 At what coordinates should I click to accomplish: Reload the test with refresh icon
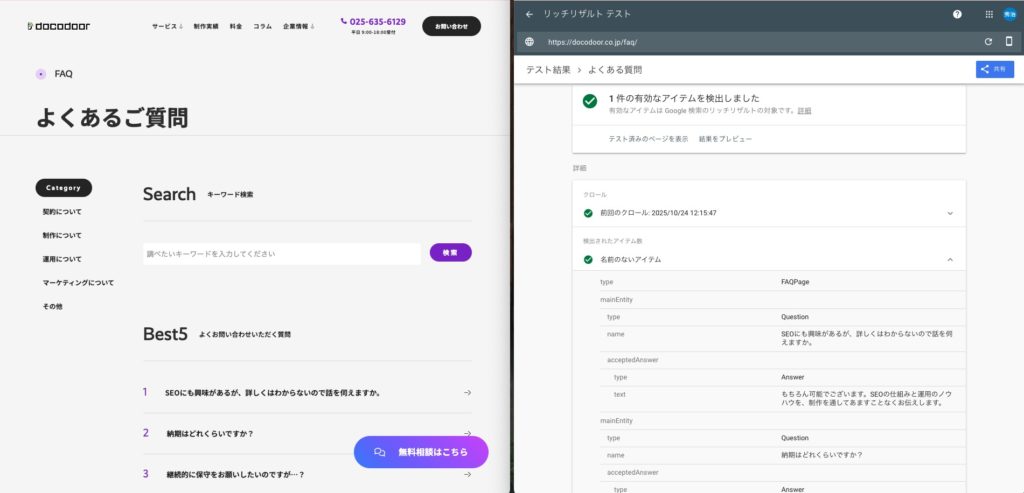coord(988,42)
